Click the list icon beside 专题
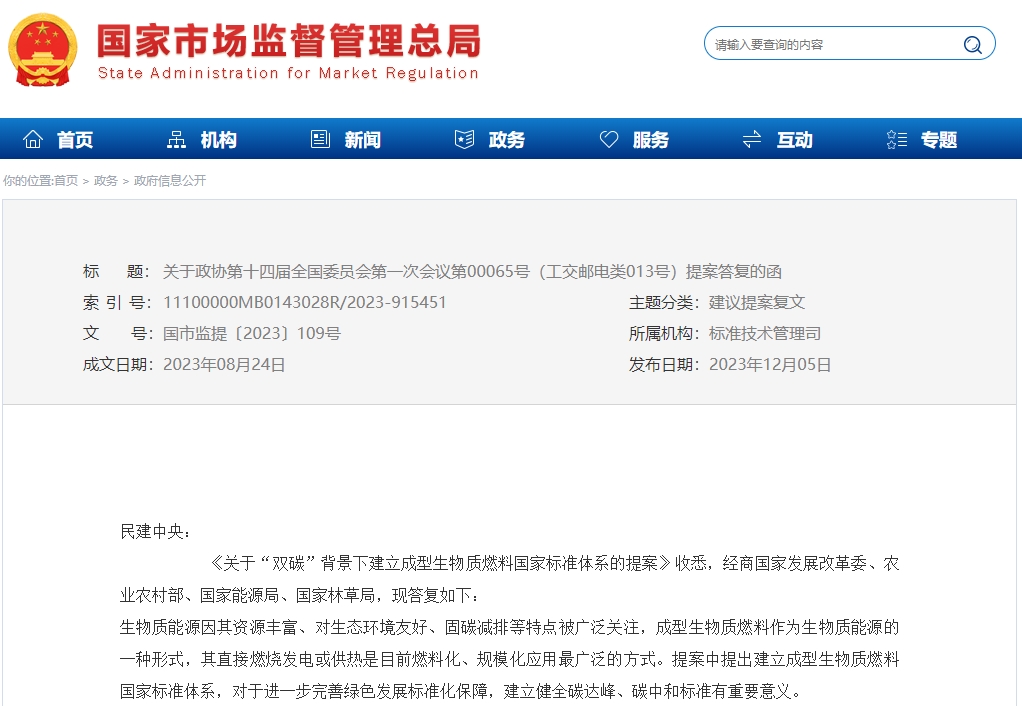1022x706 pixels. click(x=896, y=140)
